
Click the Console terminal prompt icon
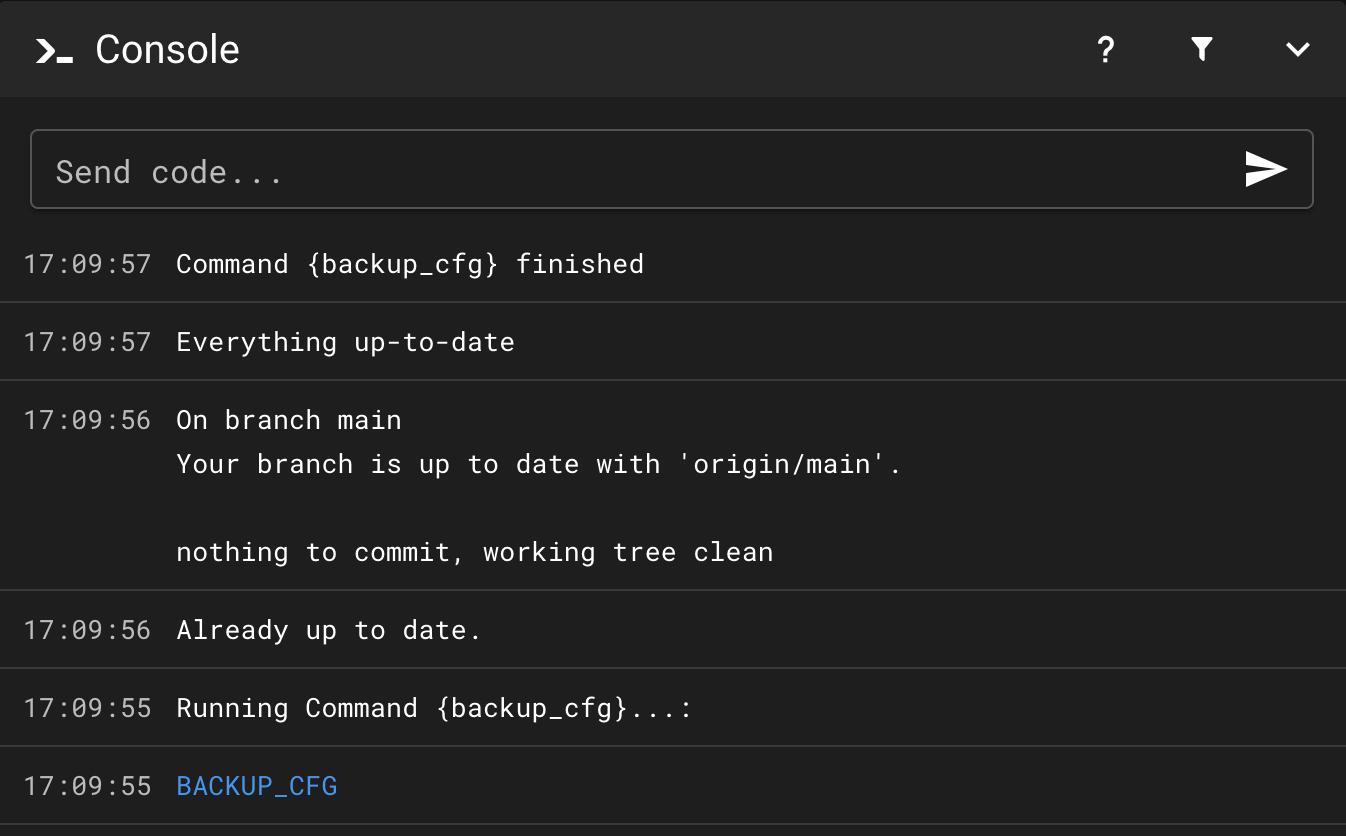54,50
